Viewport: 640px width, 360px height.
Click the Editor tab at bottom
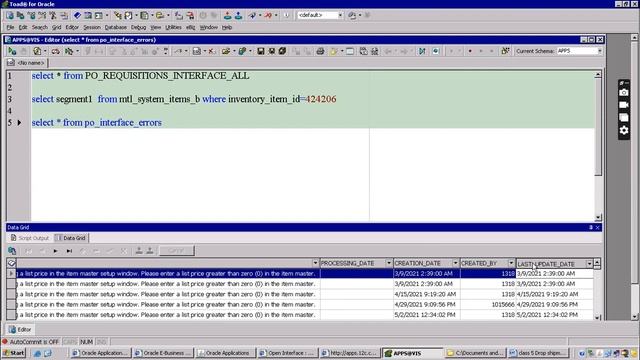point(20,329)
